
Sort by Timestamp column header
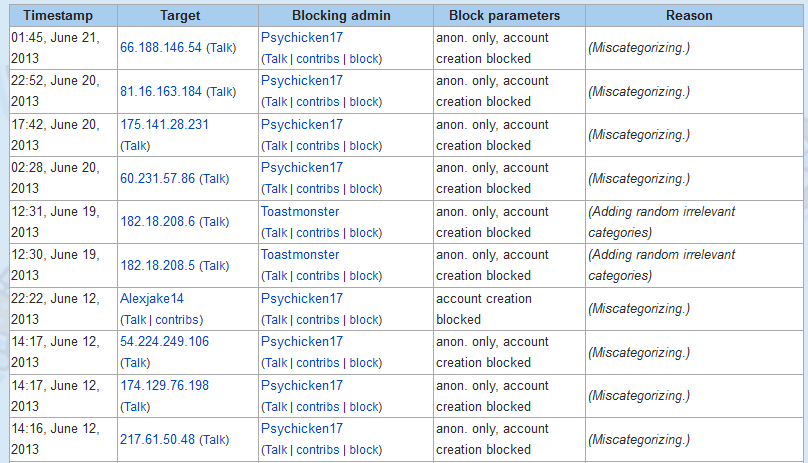[x=56, y=16]
